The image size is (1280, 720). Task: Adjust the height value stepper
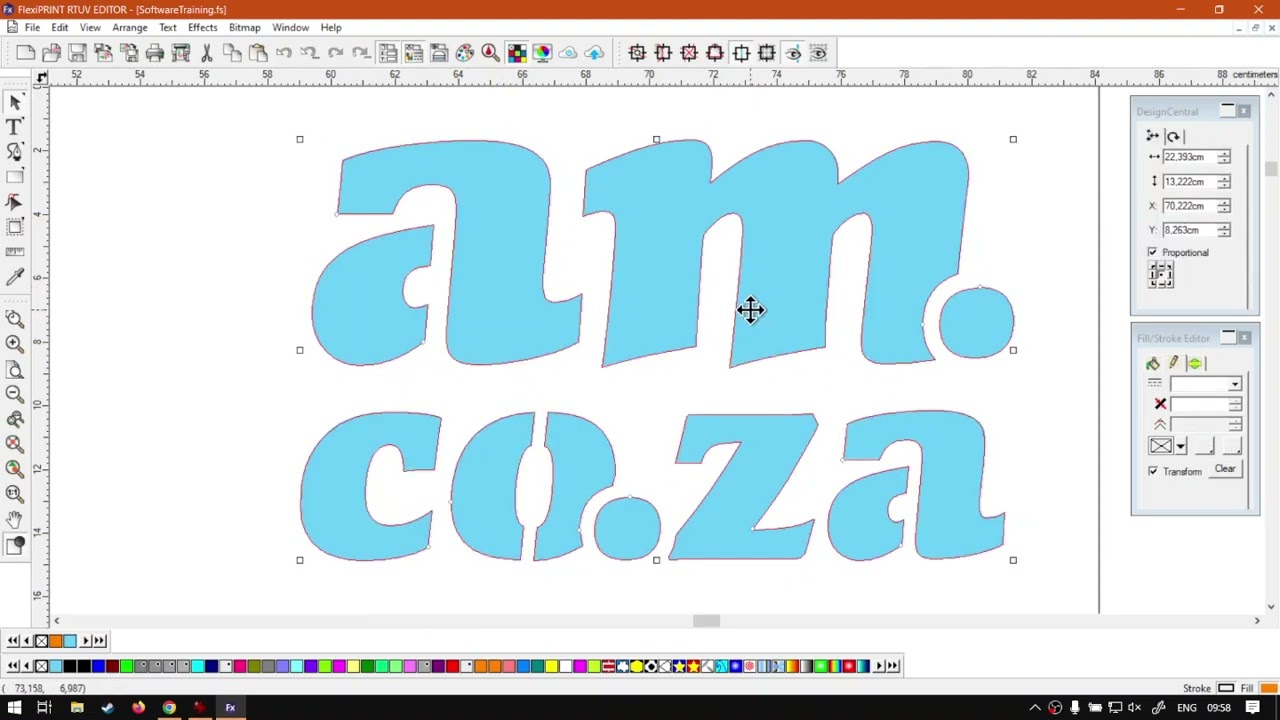click(x=1224, y=182)
